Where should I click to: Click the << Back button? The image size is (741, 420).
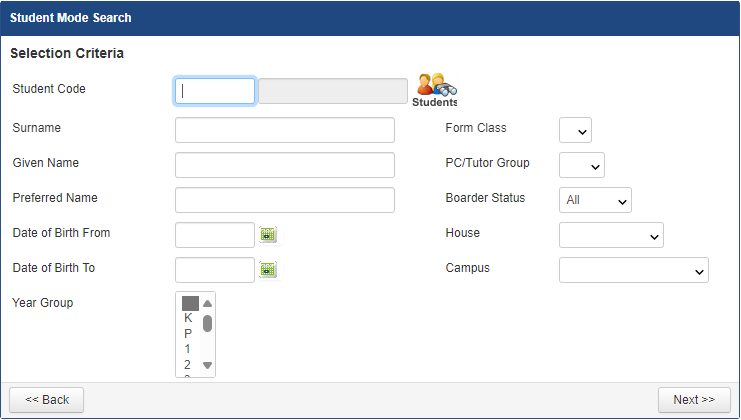pyautogui.click(x=47, y=400)
